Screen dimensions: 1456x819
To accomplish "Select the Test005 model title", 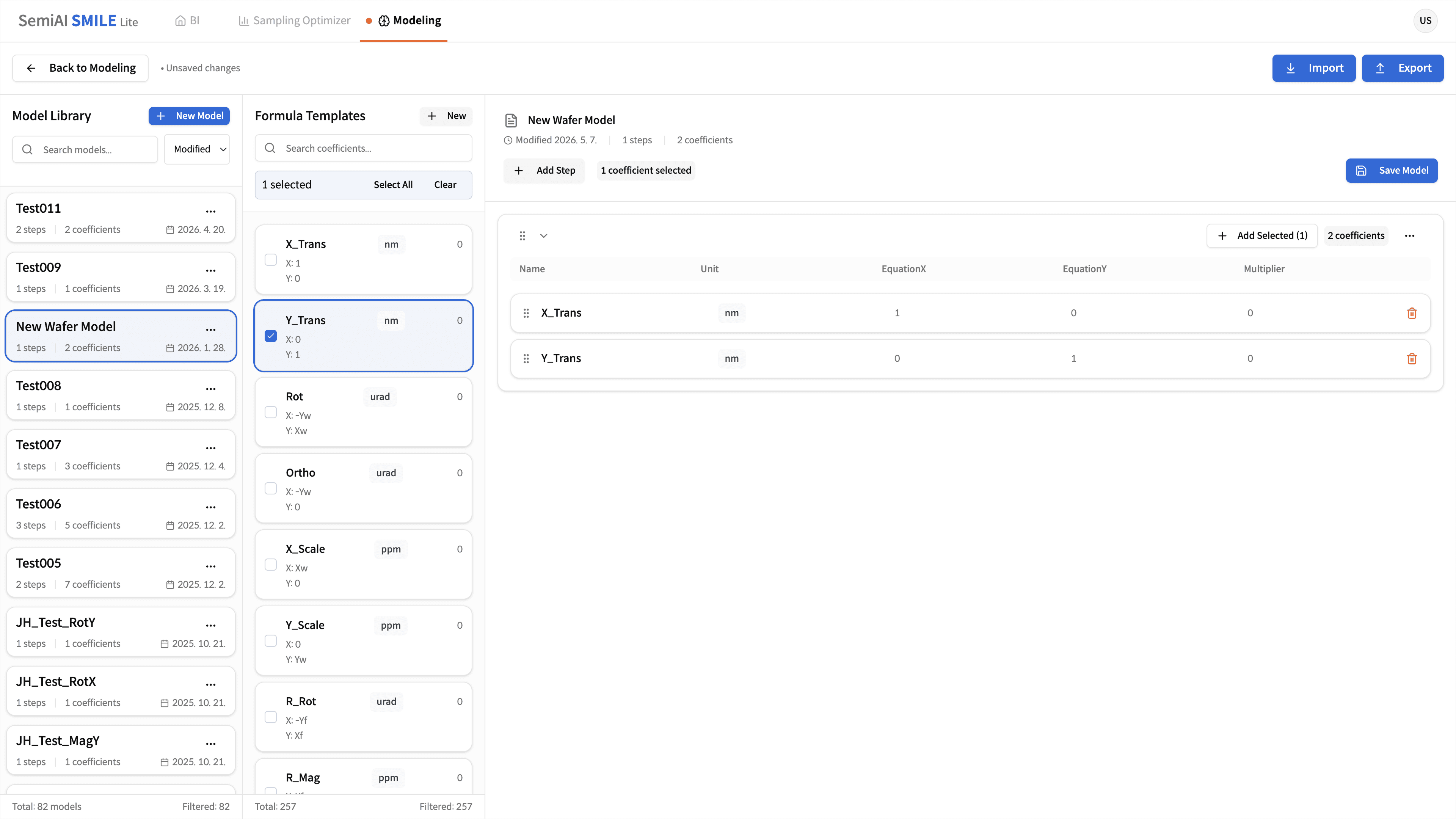I will (38, 563).
